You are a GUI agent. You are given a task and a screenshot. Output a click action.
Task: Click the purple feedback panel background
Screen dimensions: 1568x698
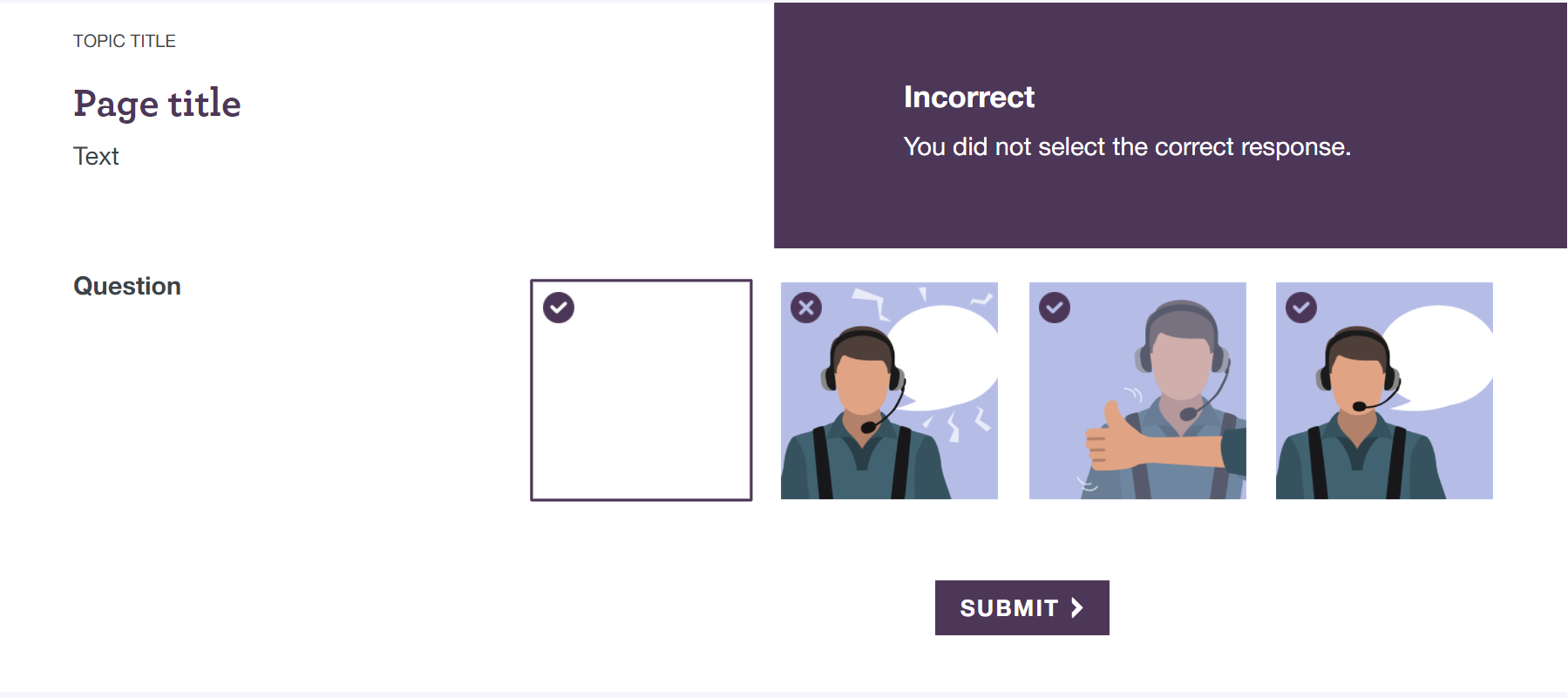click(1171, 209)
